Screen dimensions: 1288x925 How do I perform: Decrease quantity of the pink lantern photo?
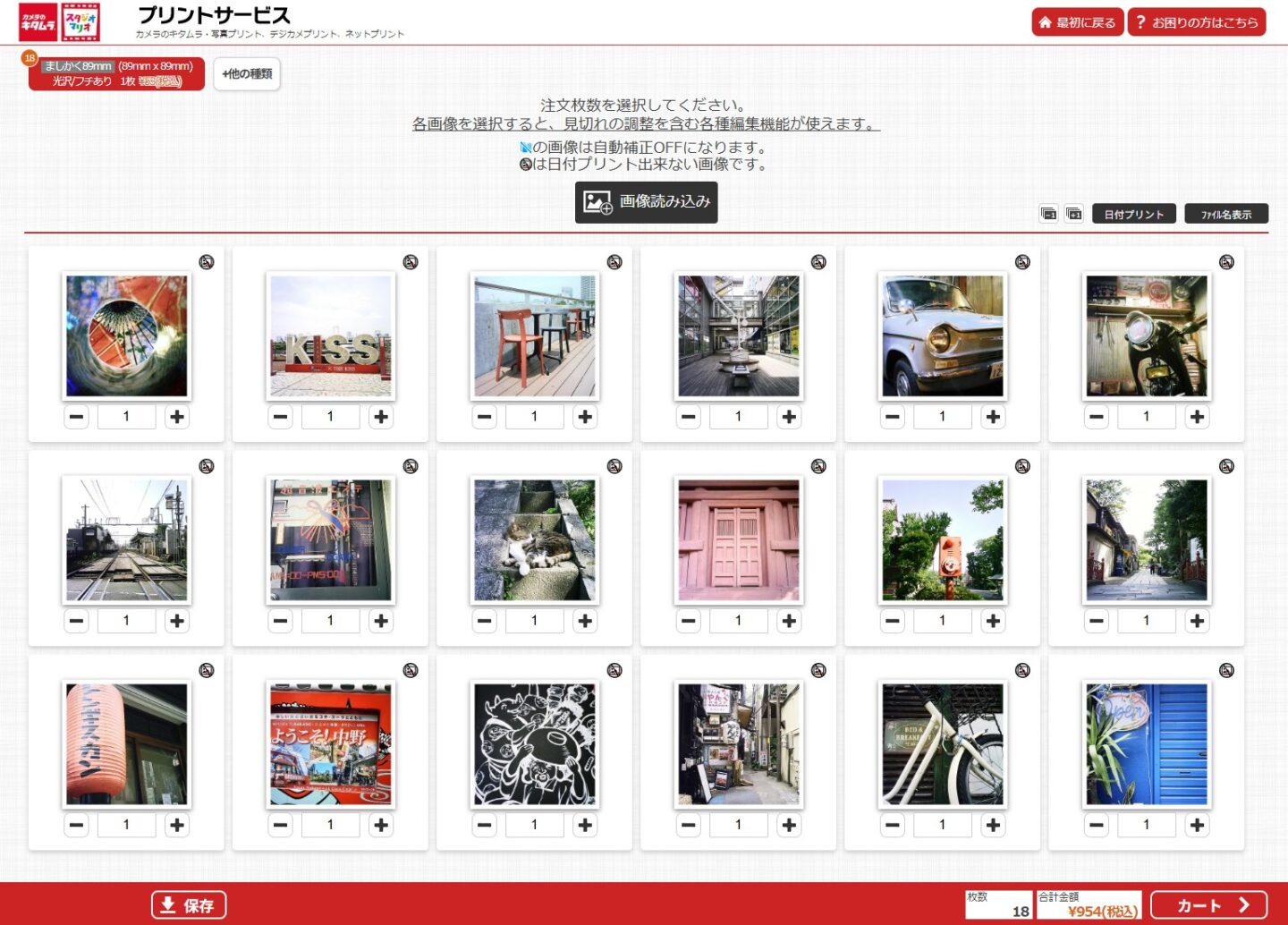(x=77, y=825)
